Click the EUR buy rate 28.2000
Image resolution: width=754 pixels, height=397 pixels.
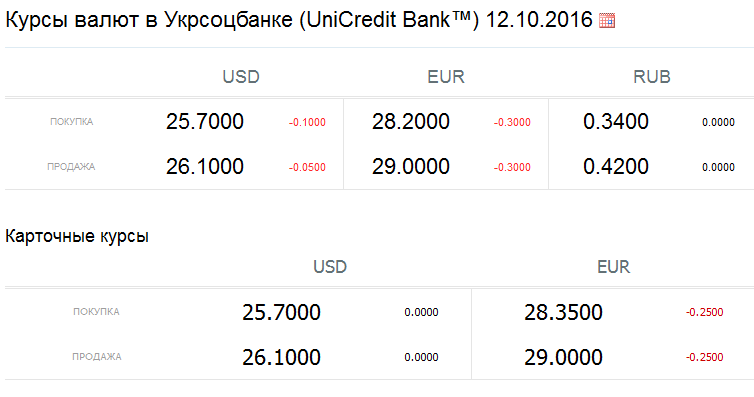411,122
